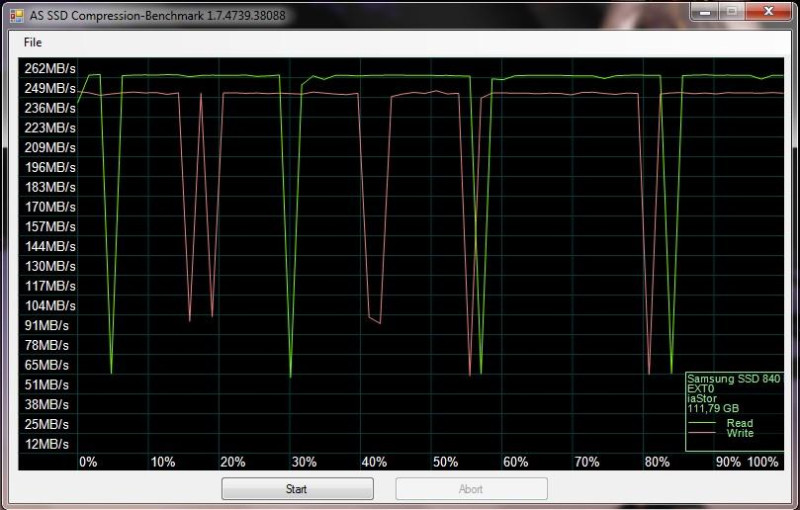This screenshot has width=800, height=510.
Task: Click the 130MB/s axis label
Action: pos(50,266)
